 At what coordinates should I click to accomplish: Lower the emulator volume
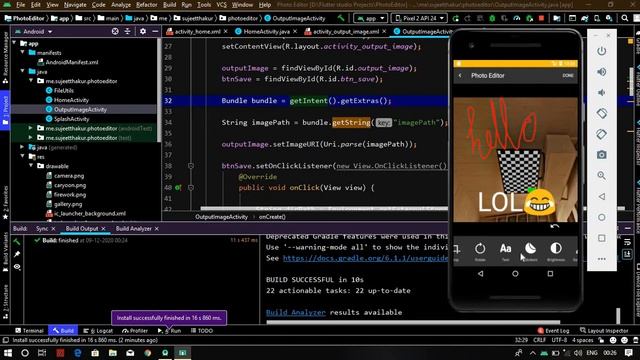[602, 93]
